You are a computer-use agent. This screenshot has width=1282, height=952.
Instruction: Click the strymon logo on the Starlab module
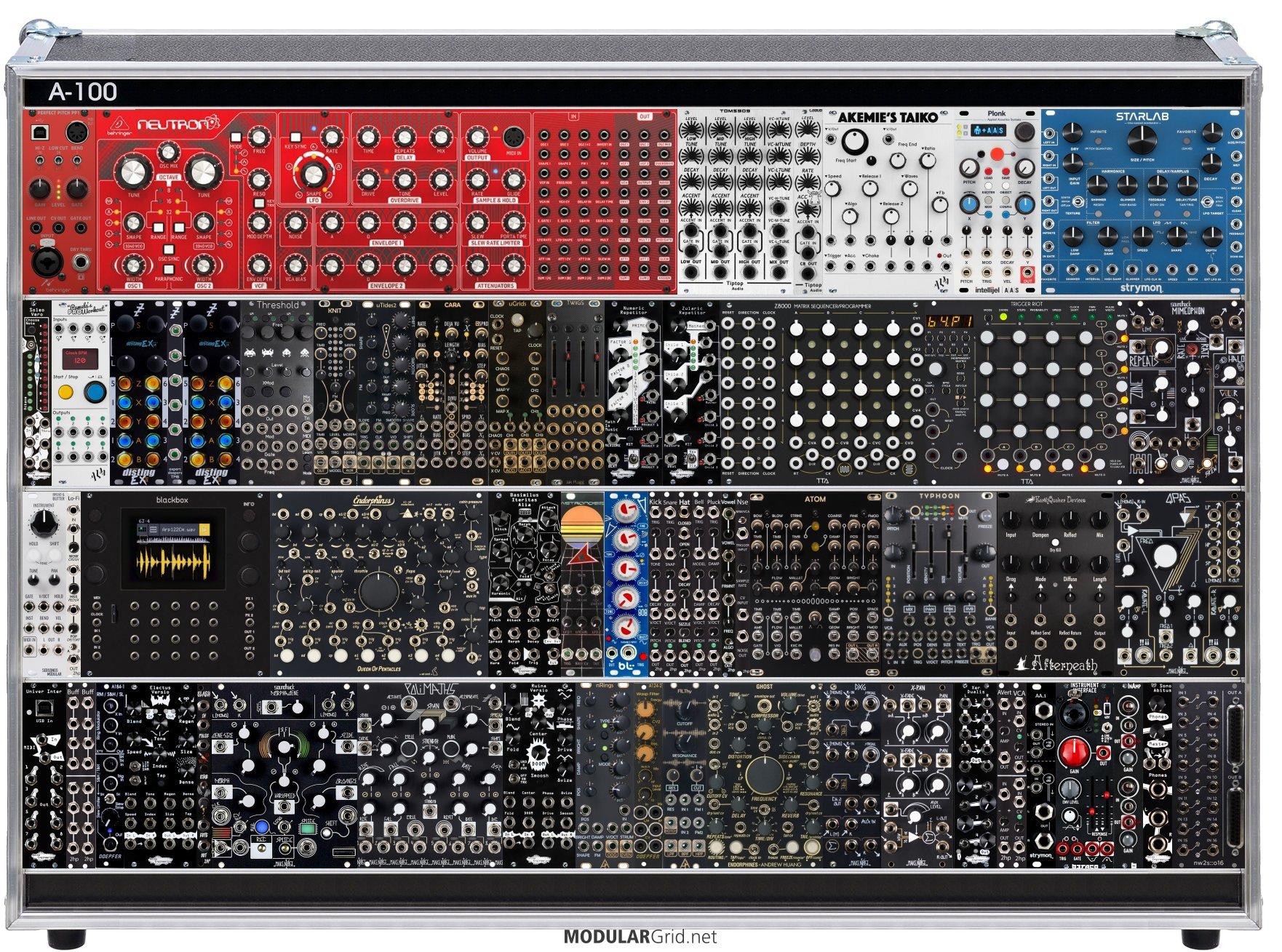[x=1141, y=288]
